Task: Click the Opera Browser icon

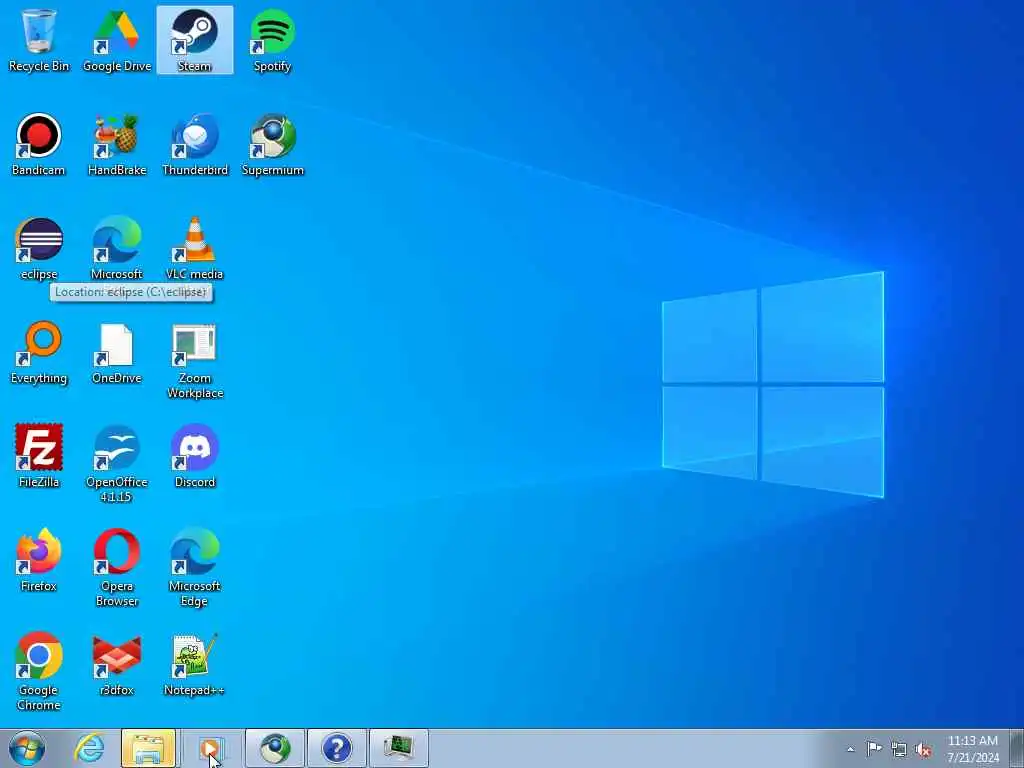Action: coord(117,568)
